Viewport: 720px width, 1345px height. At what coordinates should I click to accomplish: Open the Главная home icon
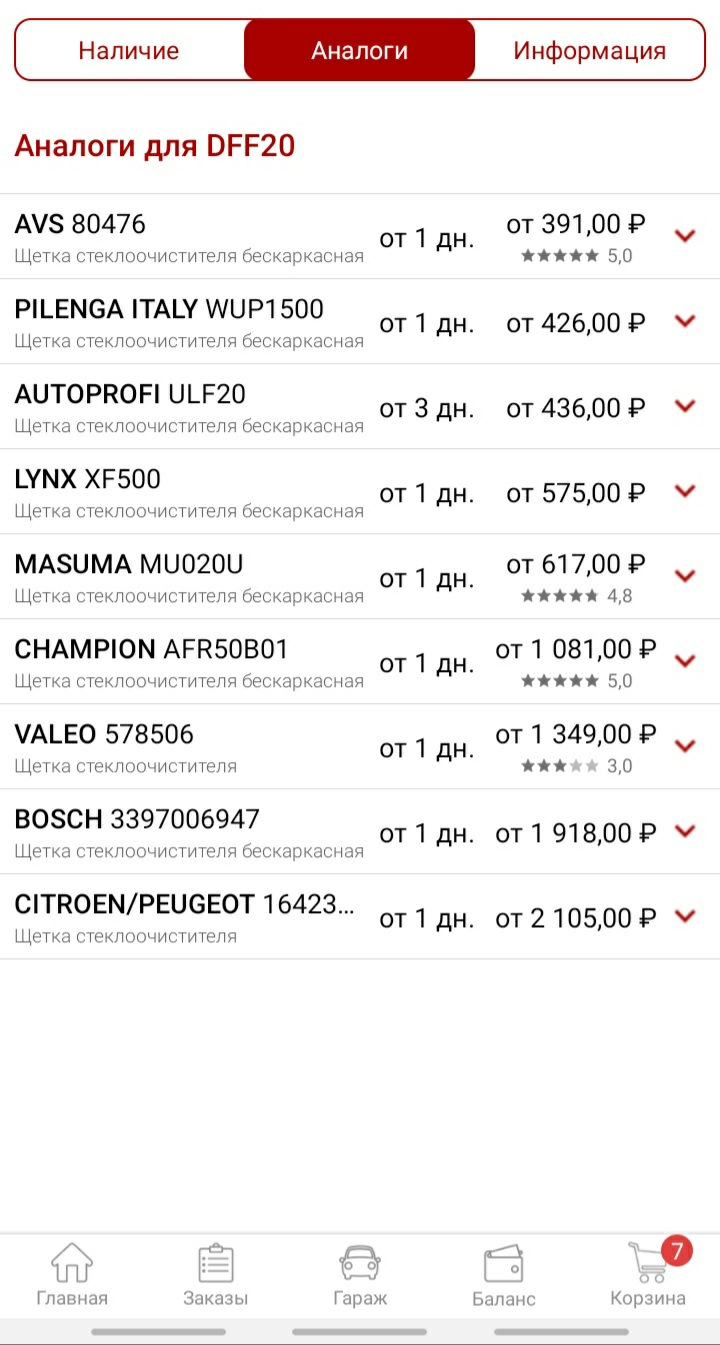pyautogui.click(x=72, y=1263)
